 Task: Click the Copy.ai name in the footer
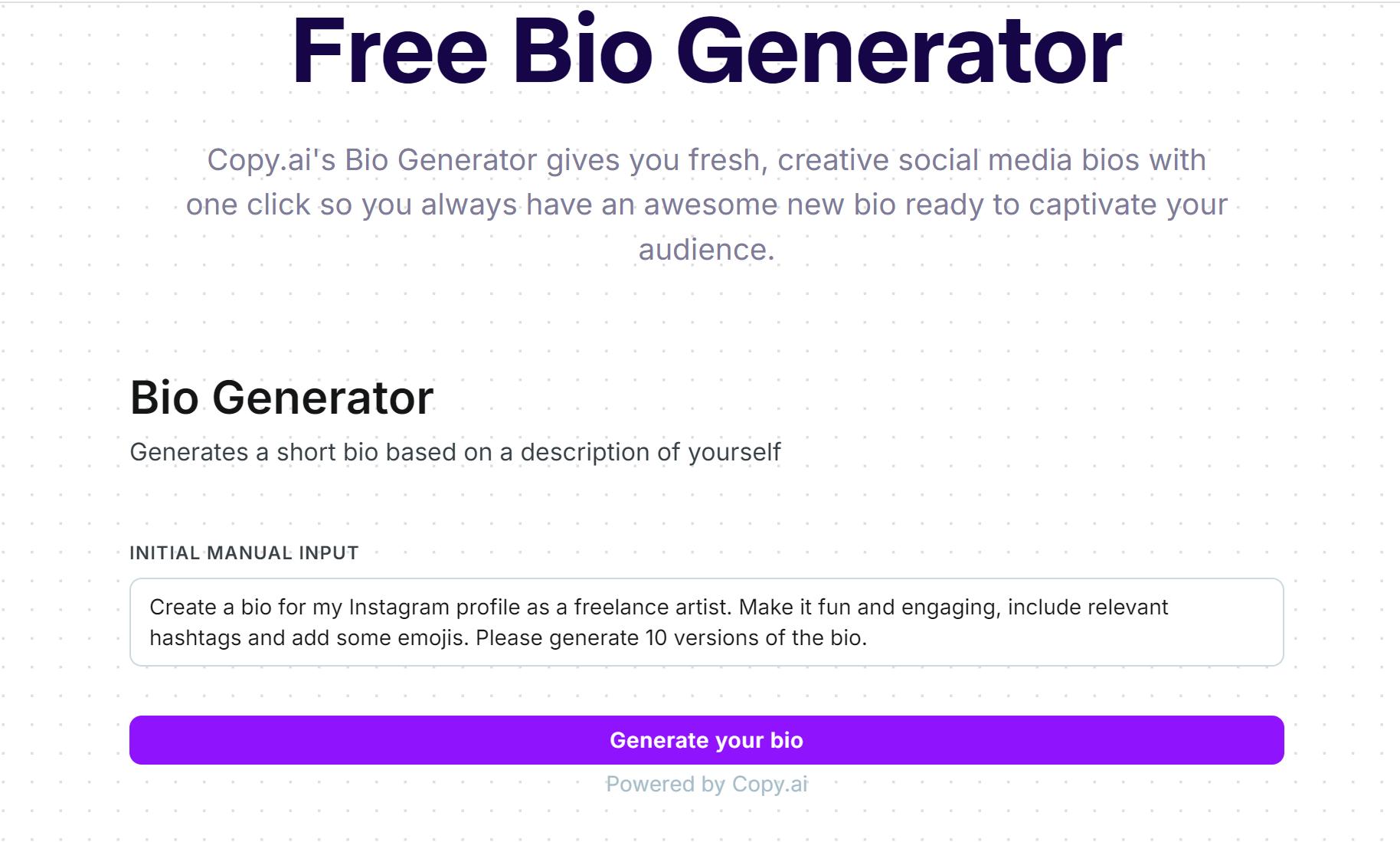pos(769,784)
